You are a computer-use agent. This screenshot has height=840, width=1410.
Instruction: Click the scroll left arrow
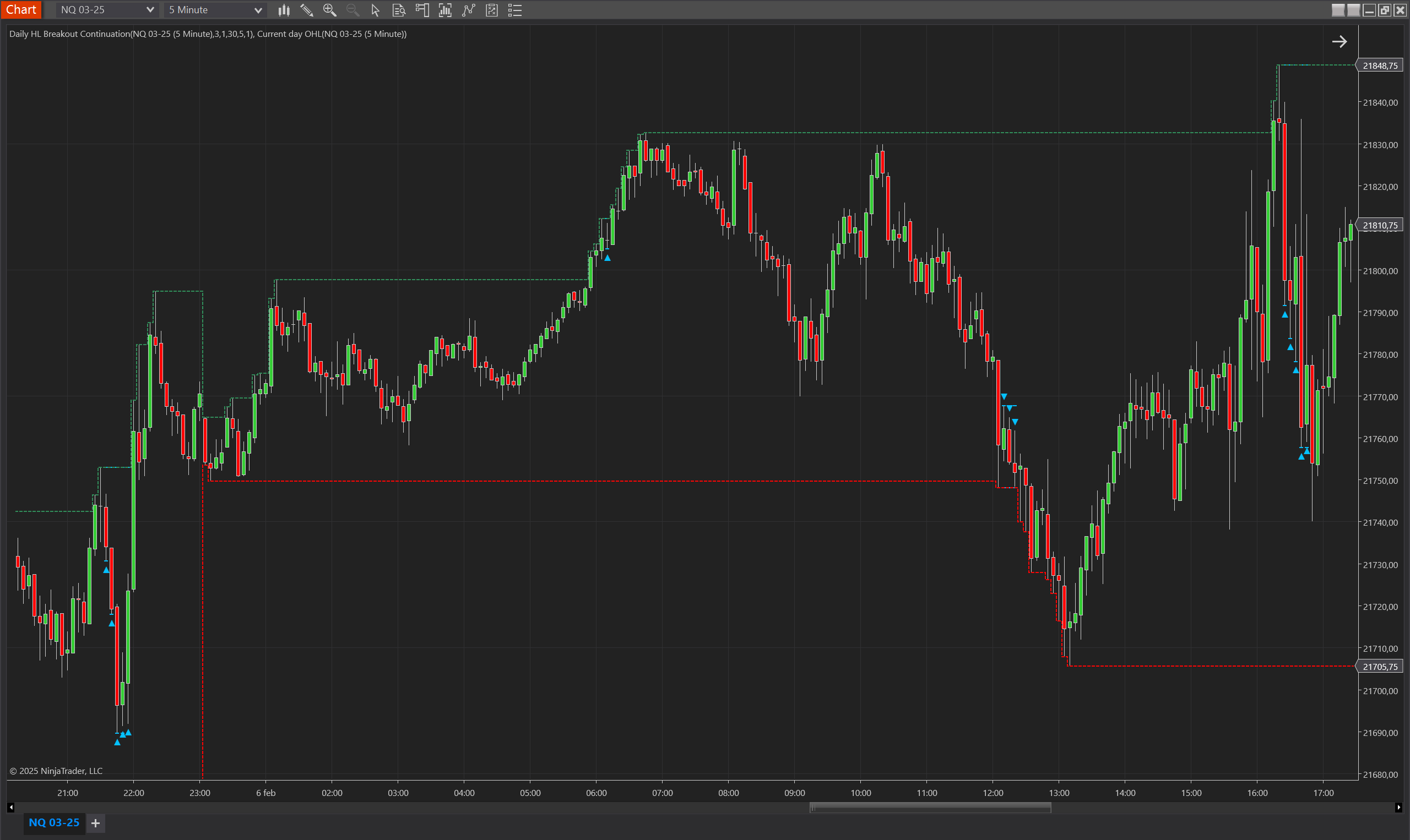[x=11, y=808]
